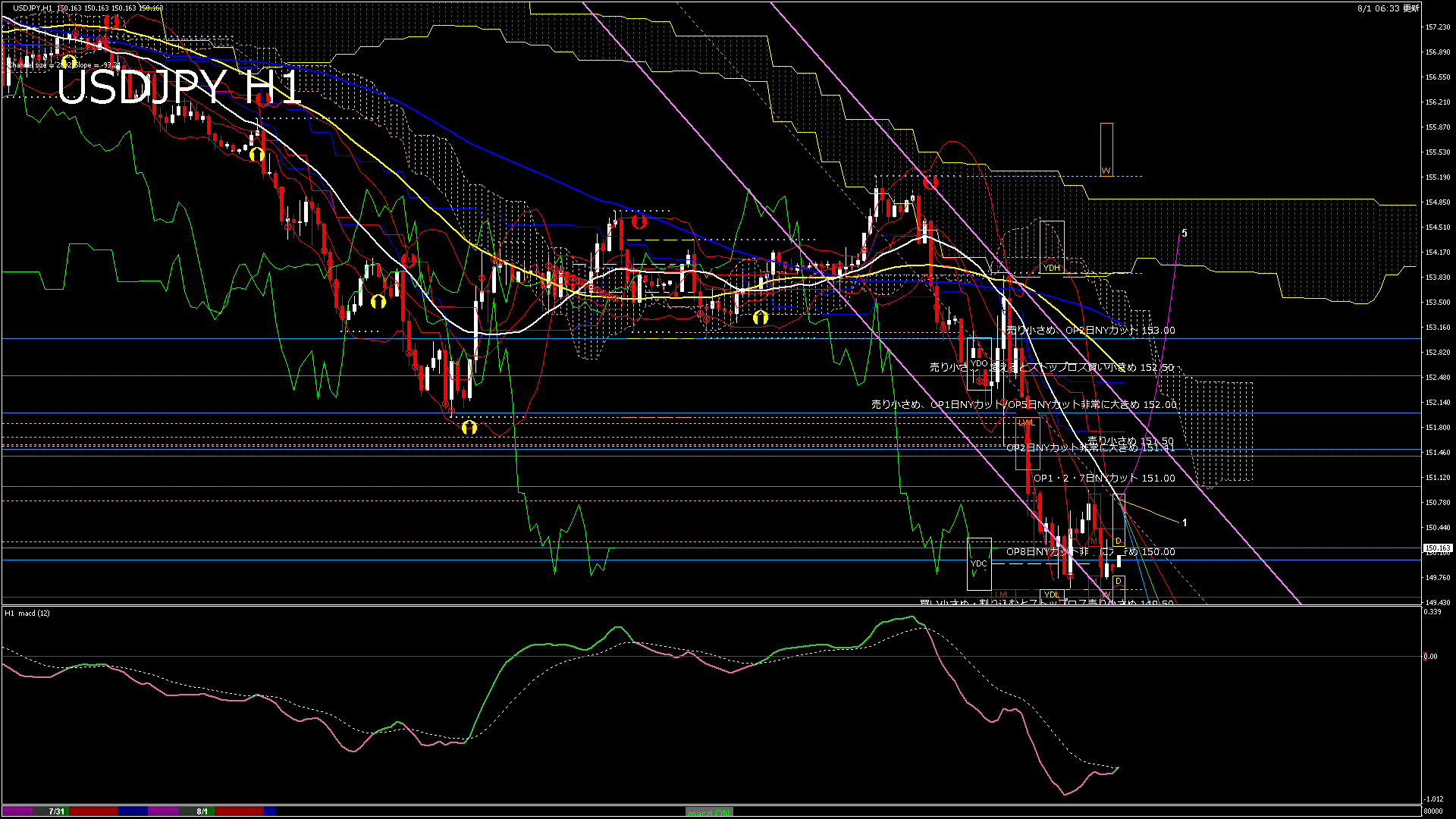Viewport: 1456px width, 819px height.
Task: Click the red horseshoe marker at the 155 peak
Action: tap(930, 182)
